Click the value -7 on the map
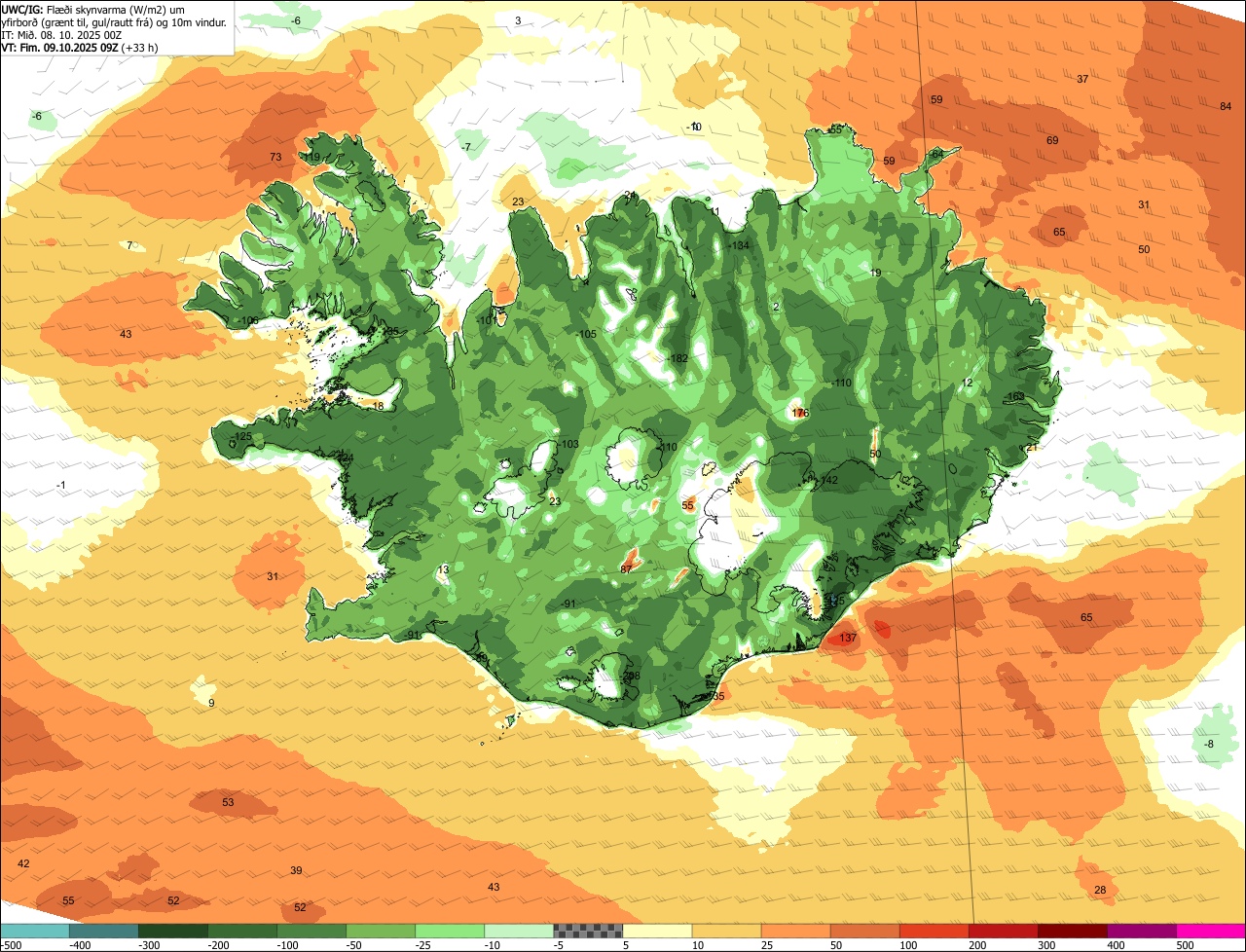Image resolution: width=1246 pixels, height=952 pixels. (467, 147)
